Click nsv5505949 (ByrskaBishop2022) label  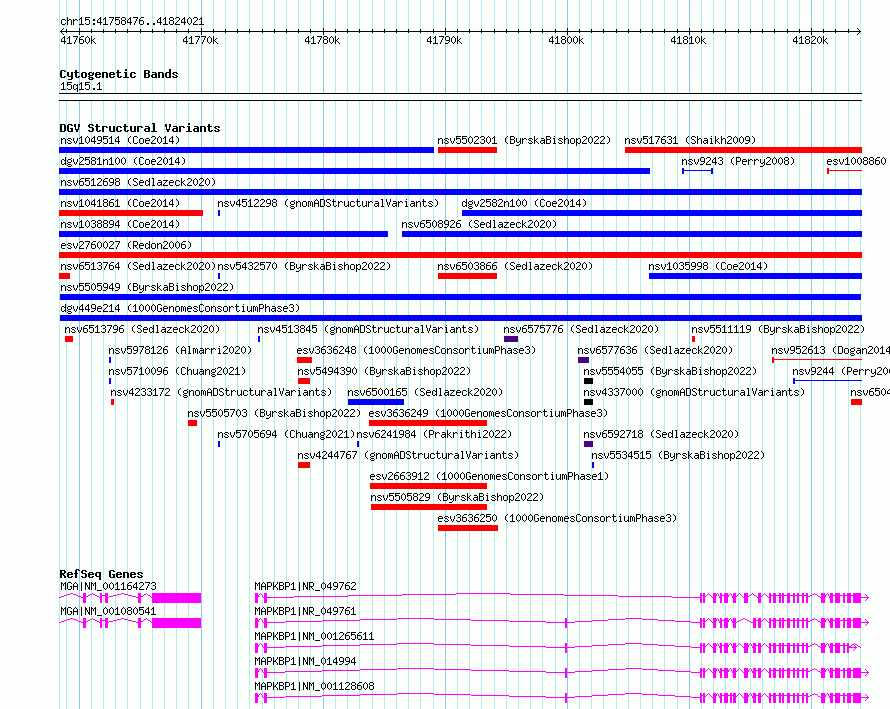point(147,287)
